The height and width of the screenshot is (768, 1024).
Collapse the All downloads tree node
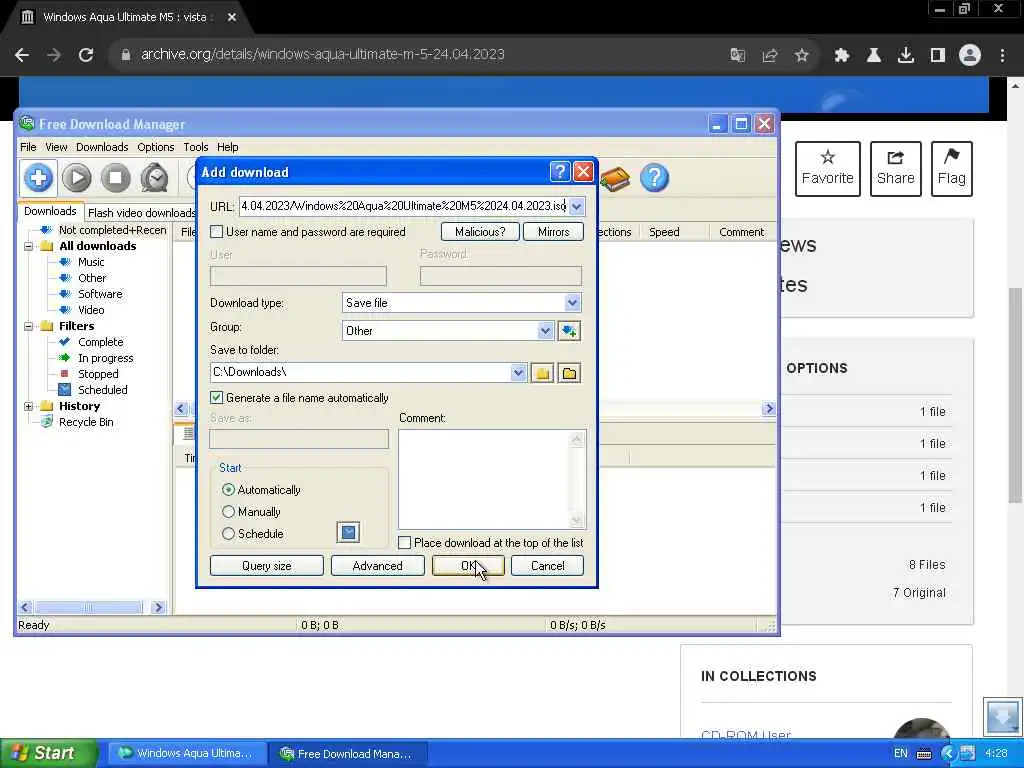[28, 246]
